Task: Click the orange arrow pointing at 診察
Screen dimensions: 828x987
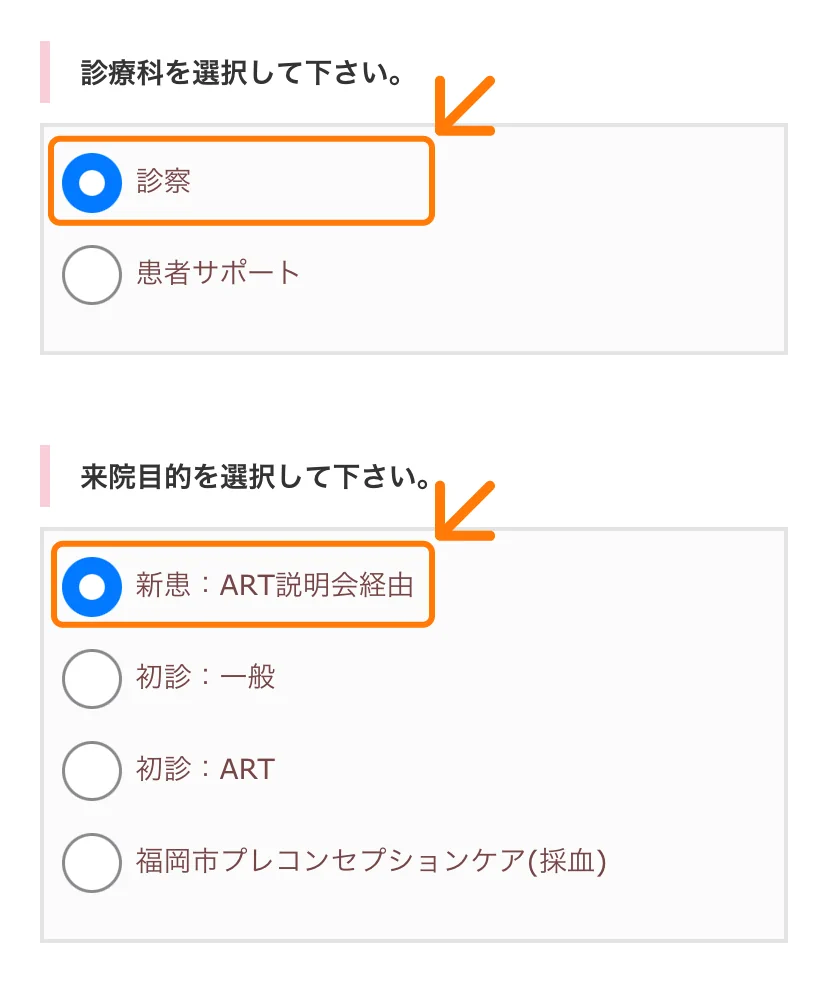Action: (465, 104)
